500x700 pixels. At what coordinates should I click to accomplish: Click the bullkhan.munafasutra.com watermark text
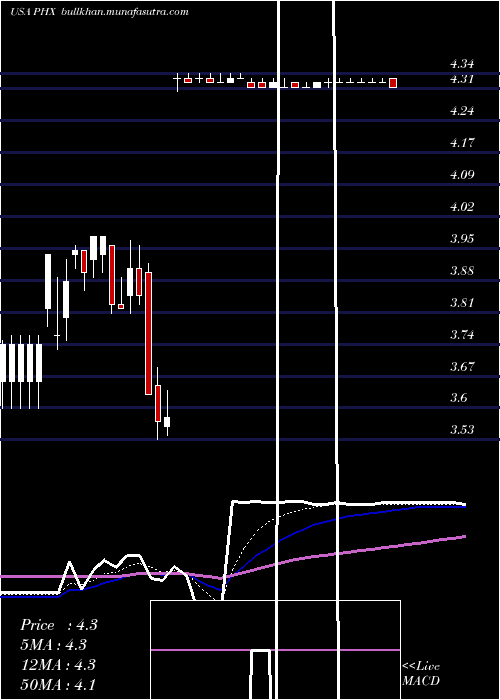pyautogui.click(x=124, y=12)
